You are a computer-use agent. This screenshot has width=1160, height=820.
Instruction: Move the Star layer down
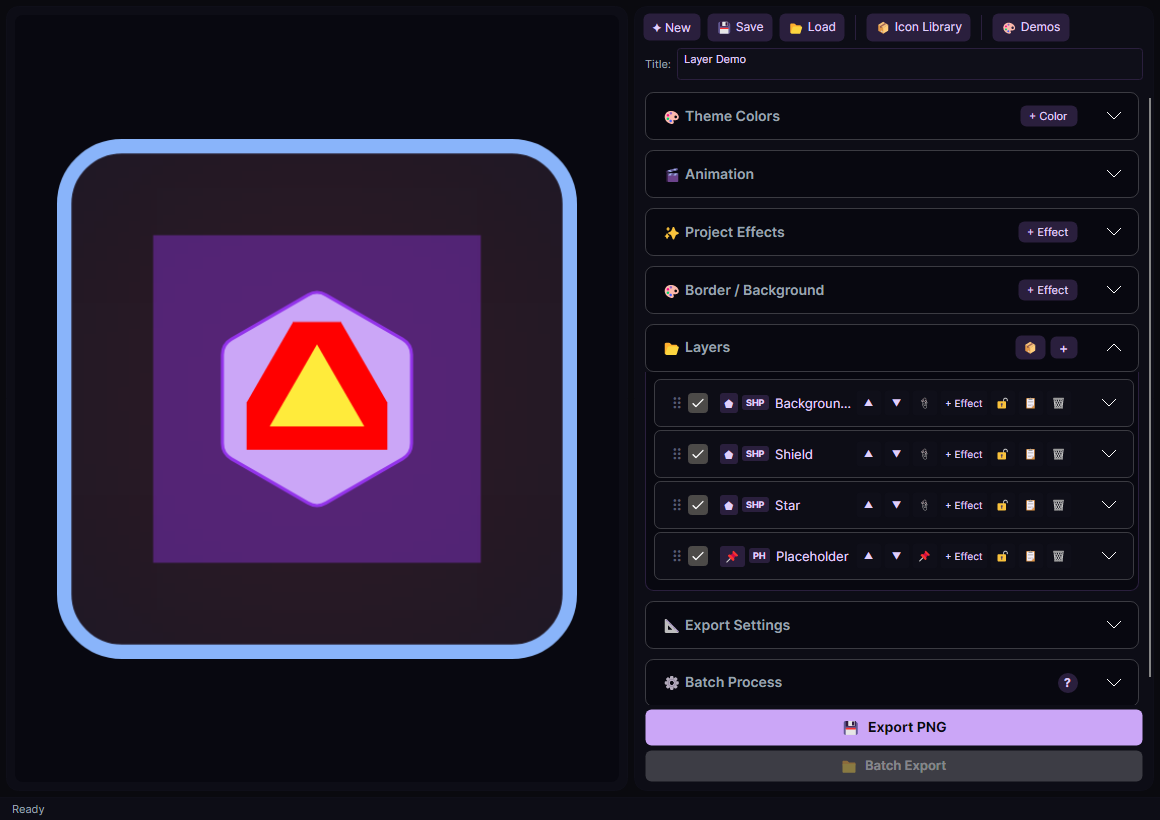coord(896,505)
